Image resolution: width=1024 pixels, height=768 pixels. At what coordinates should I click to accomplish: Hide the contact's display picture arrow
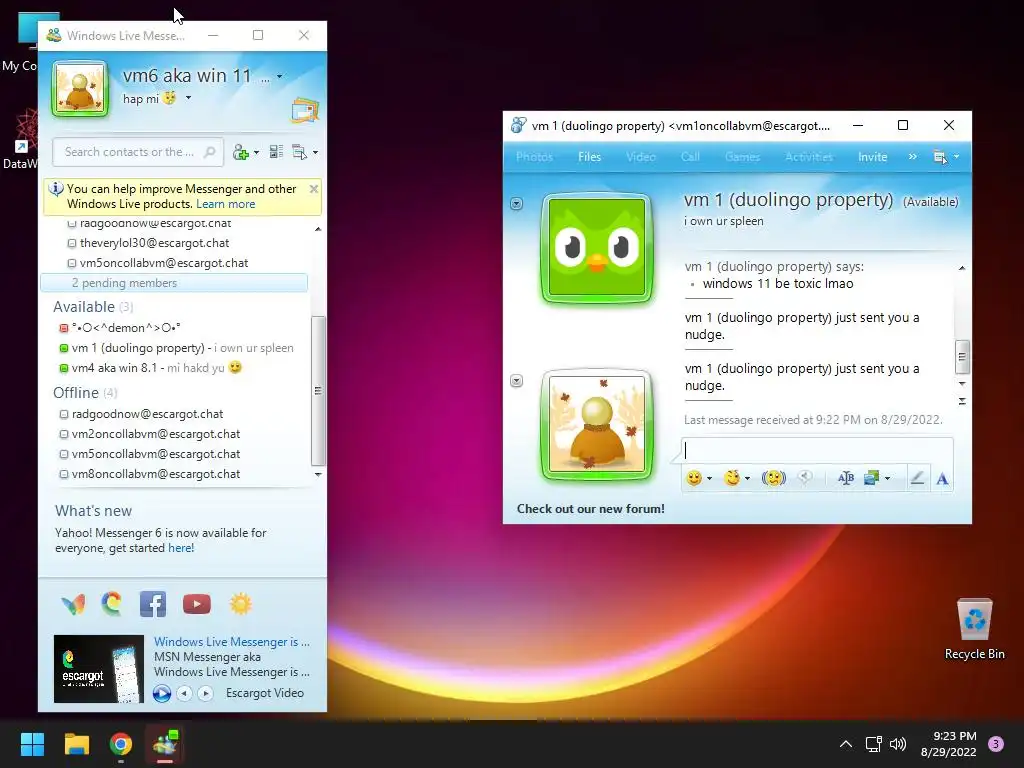pyautogui.click(x=517, y=204)
